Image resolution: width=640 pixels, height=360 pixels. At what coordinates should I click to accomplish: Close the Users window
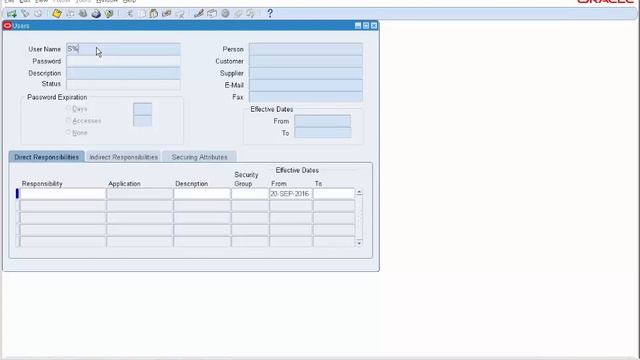coord(374,26)
